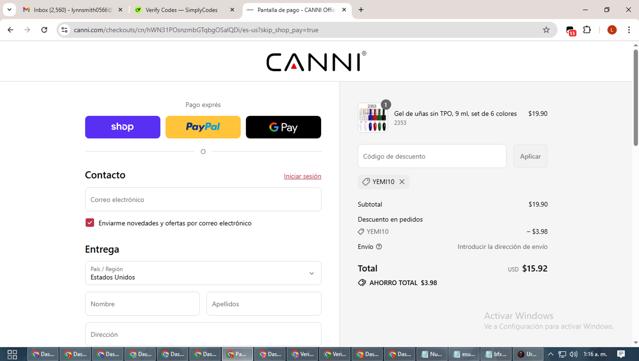Click the address bar URL
The width and height of the screenshot is (639, 361).
[x=196, y=30]
